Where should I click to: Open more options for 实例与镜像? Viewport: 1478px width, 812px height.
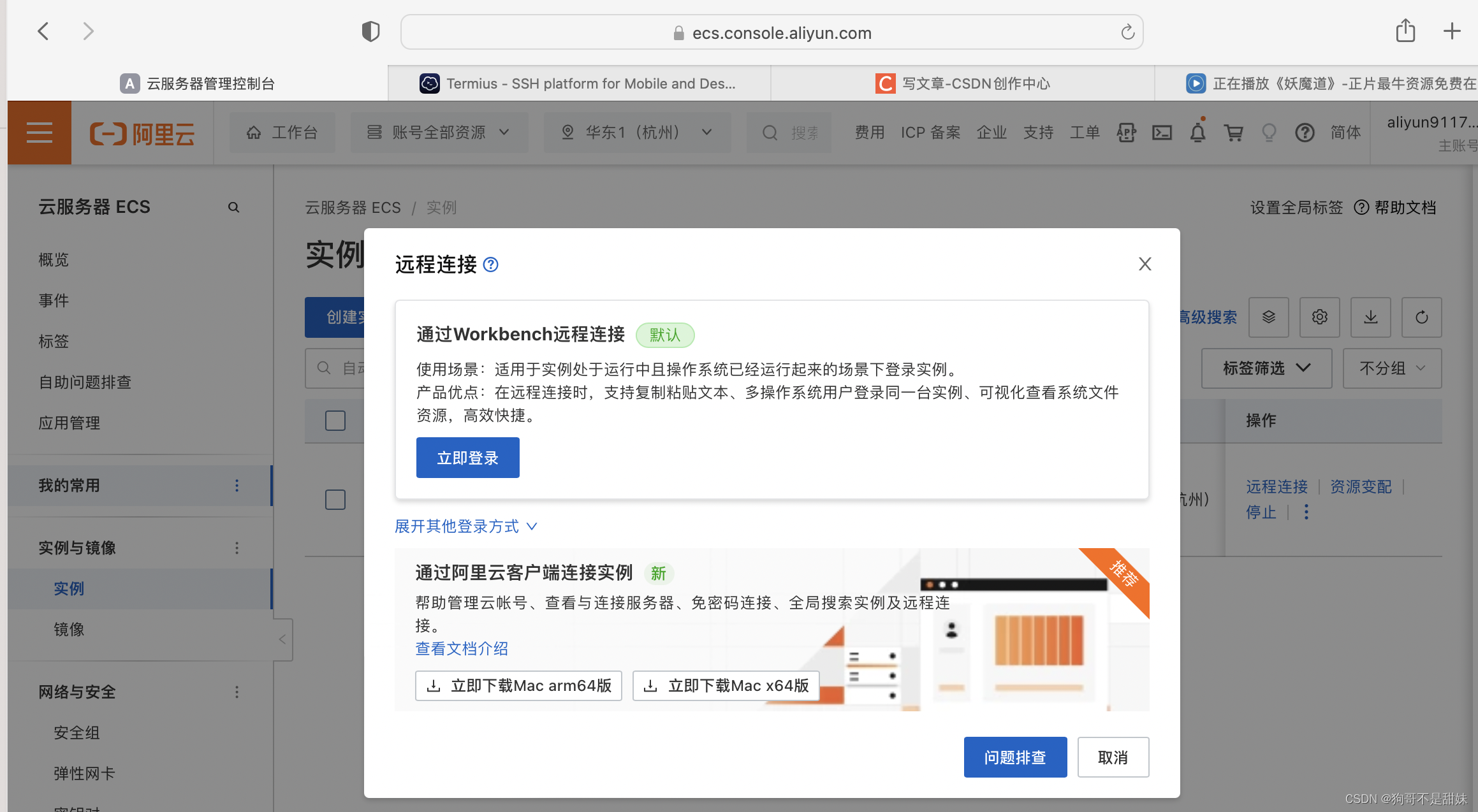click(237, 548)
